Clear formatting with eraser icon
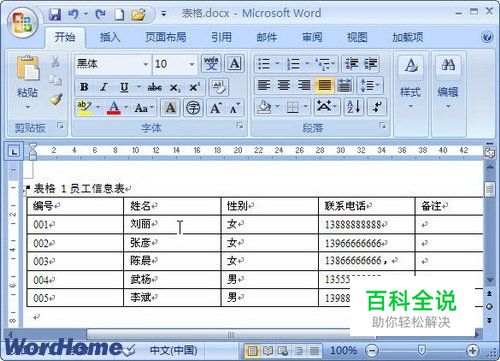500x361 pixels. coord(218,87)
